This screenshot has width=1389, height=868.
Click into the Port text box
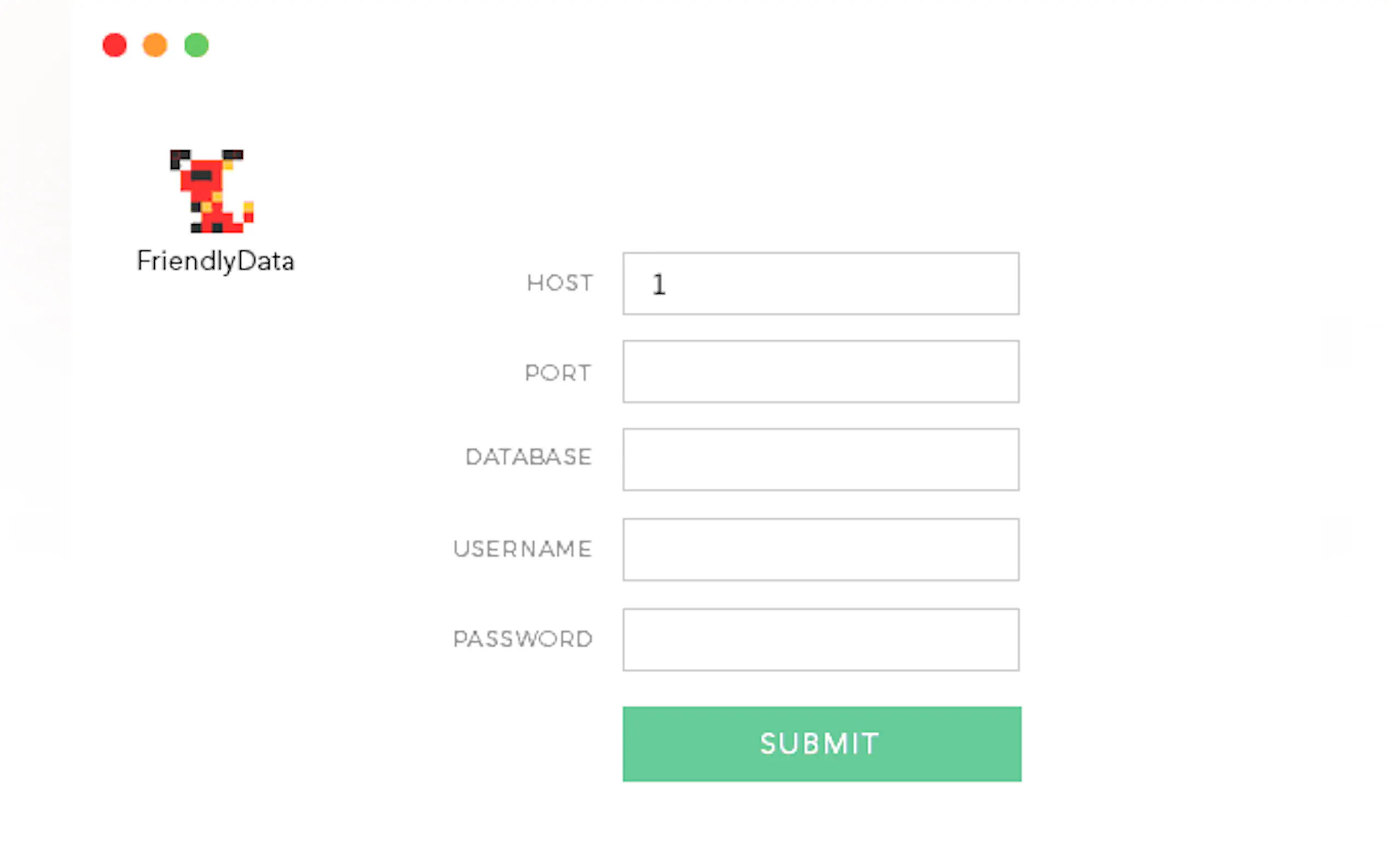click(x=820, y=372)
